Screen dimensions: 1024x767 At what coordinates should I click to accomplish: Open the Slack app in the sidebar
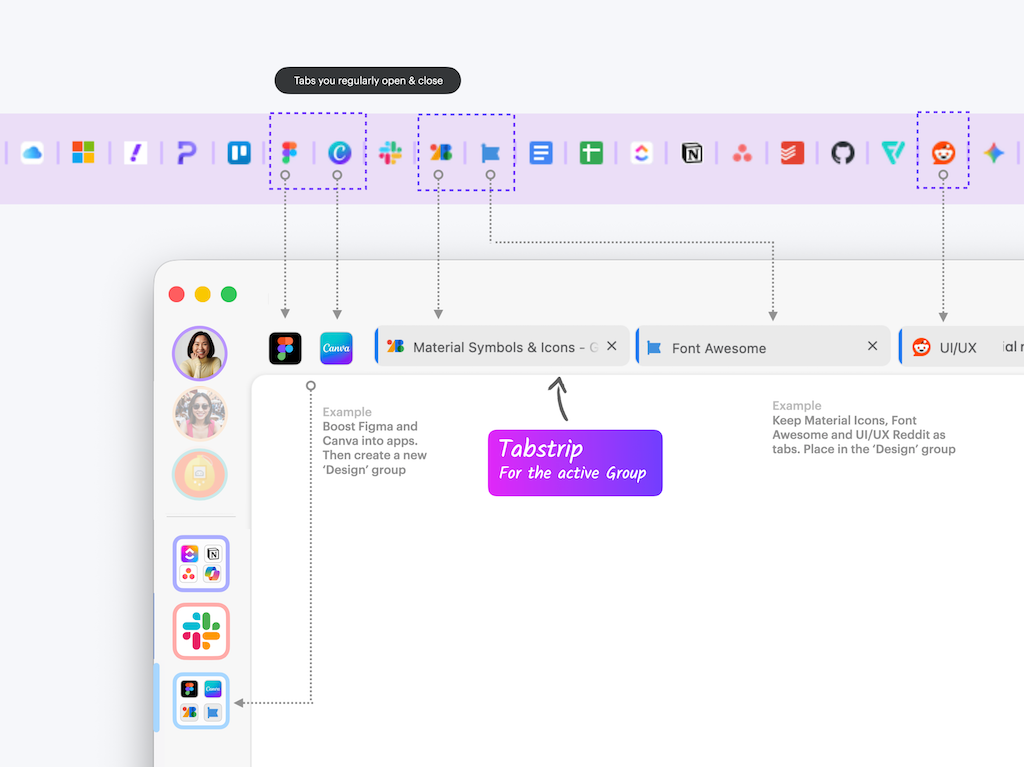[201, 631]
